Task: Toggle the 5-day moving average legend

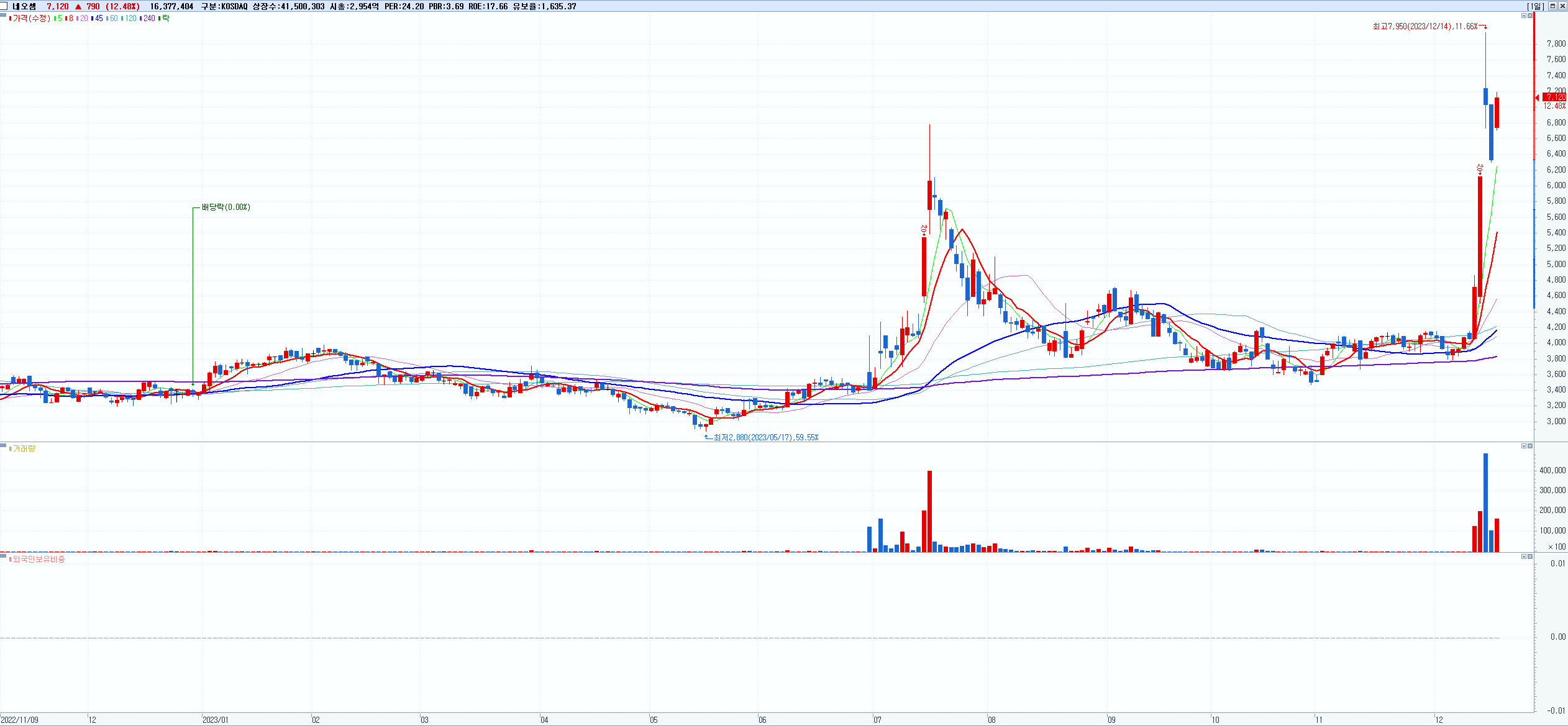Action: [58, 18]
